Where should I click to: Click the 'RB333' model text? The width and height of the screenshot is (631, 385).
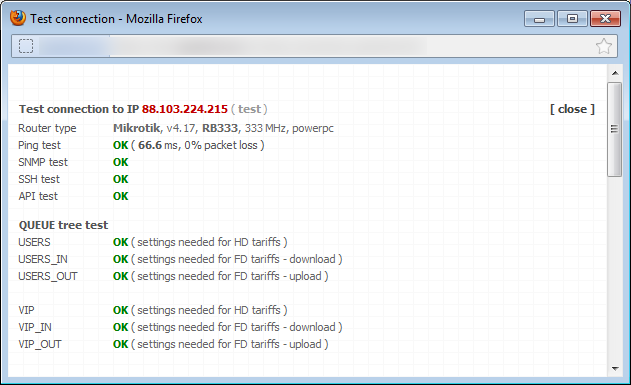220,128
